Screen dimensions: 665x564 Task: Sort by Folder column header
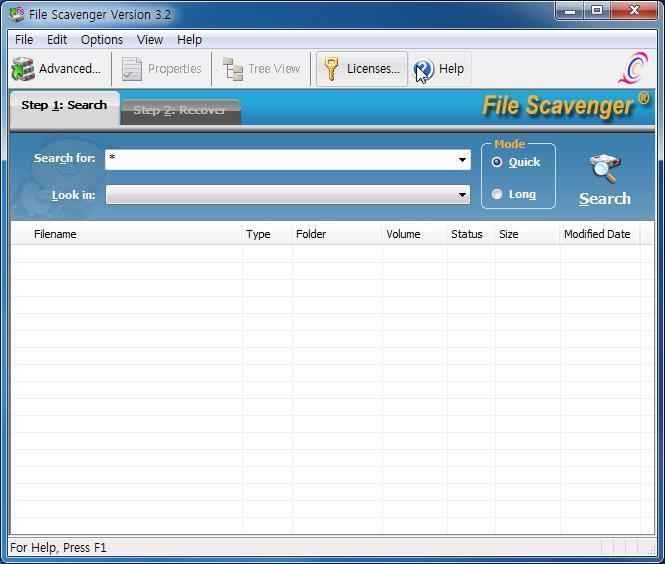pos(337,234)
